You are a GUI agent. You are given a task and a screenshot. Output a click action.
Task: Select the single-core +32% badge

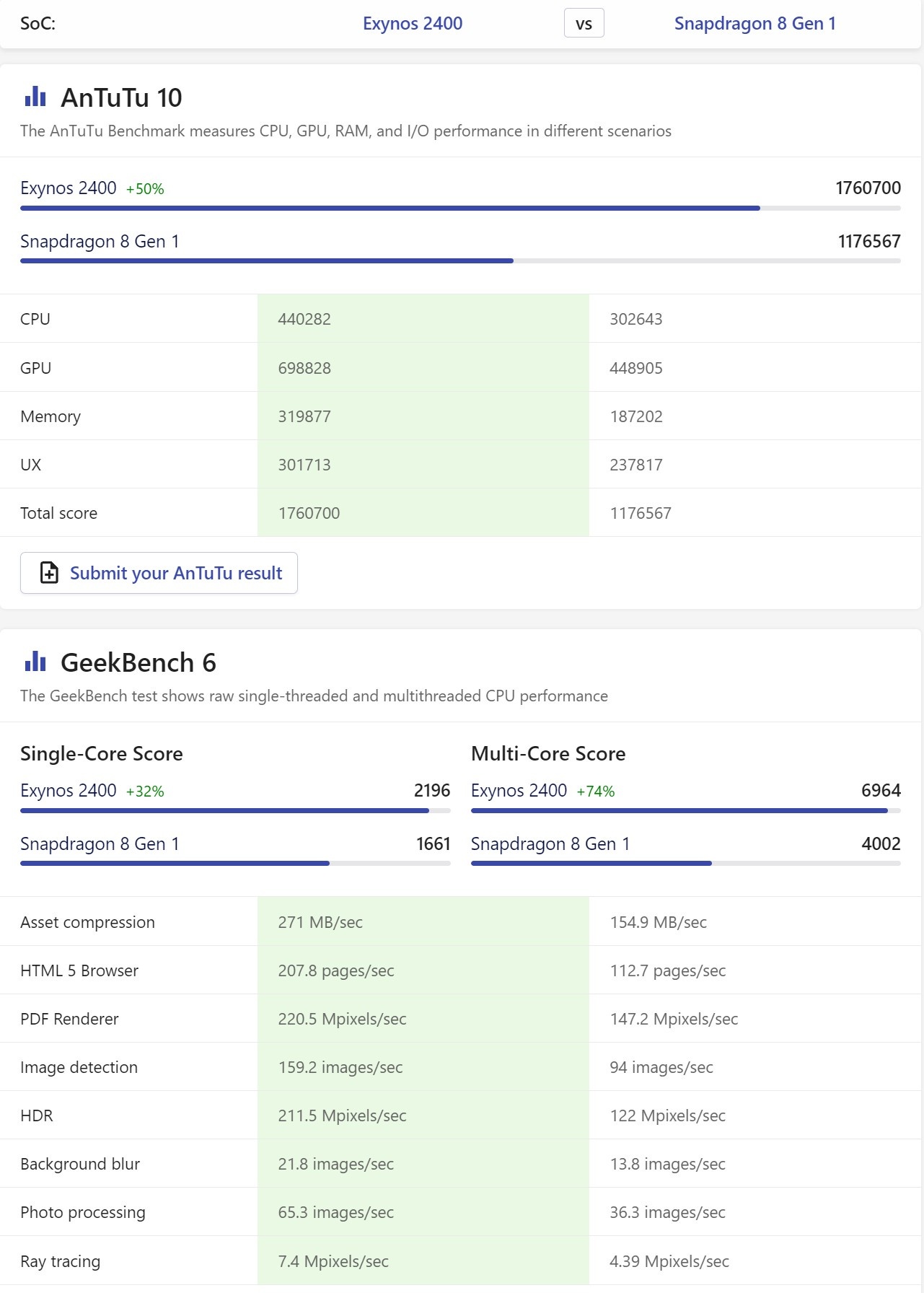[145, 792]
